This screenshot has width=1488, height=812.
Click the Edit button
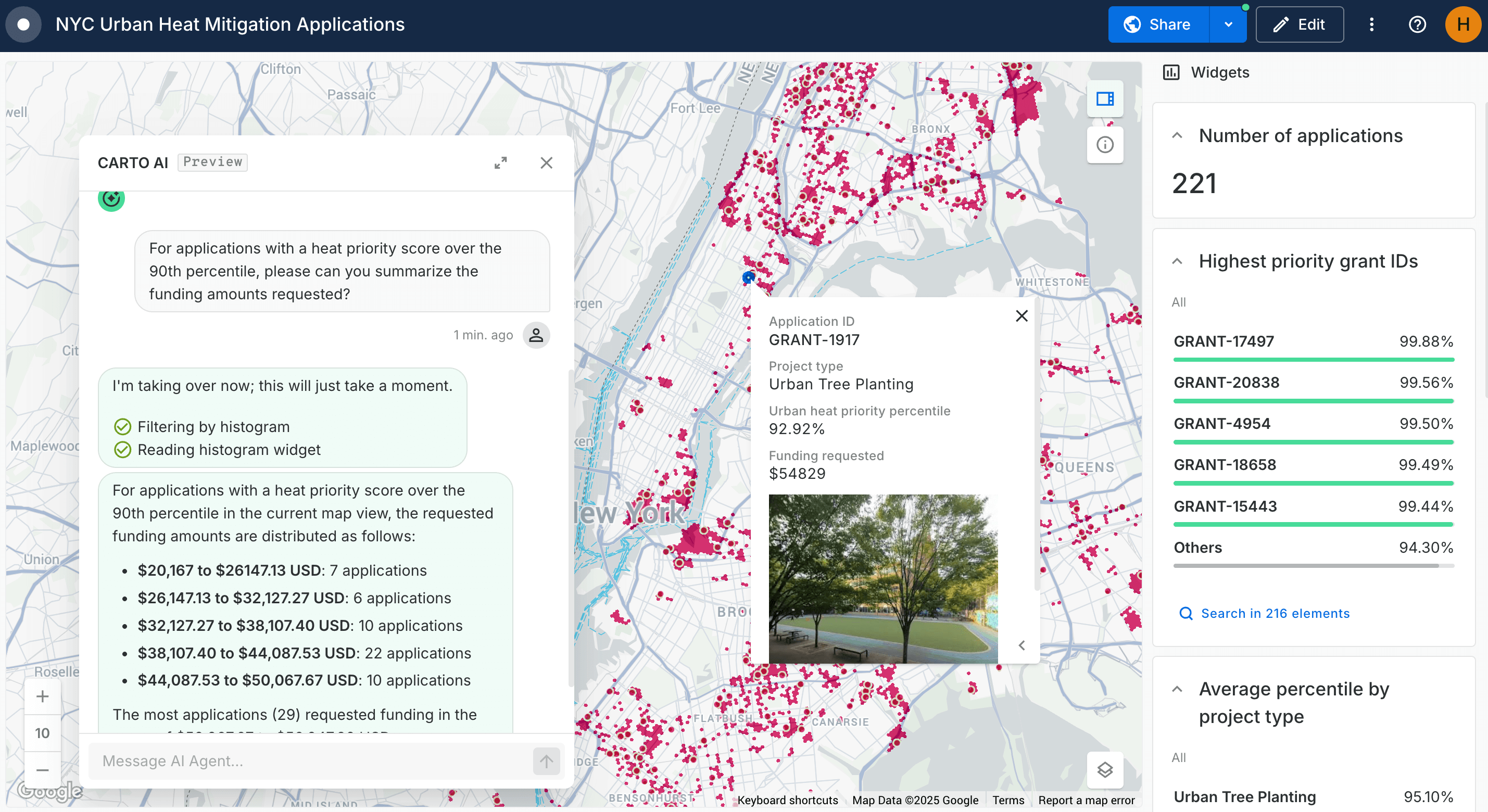[x=1299, y=24]
